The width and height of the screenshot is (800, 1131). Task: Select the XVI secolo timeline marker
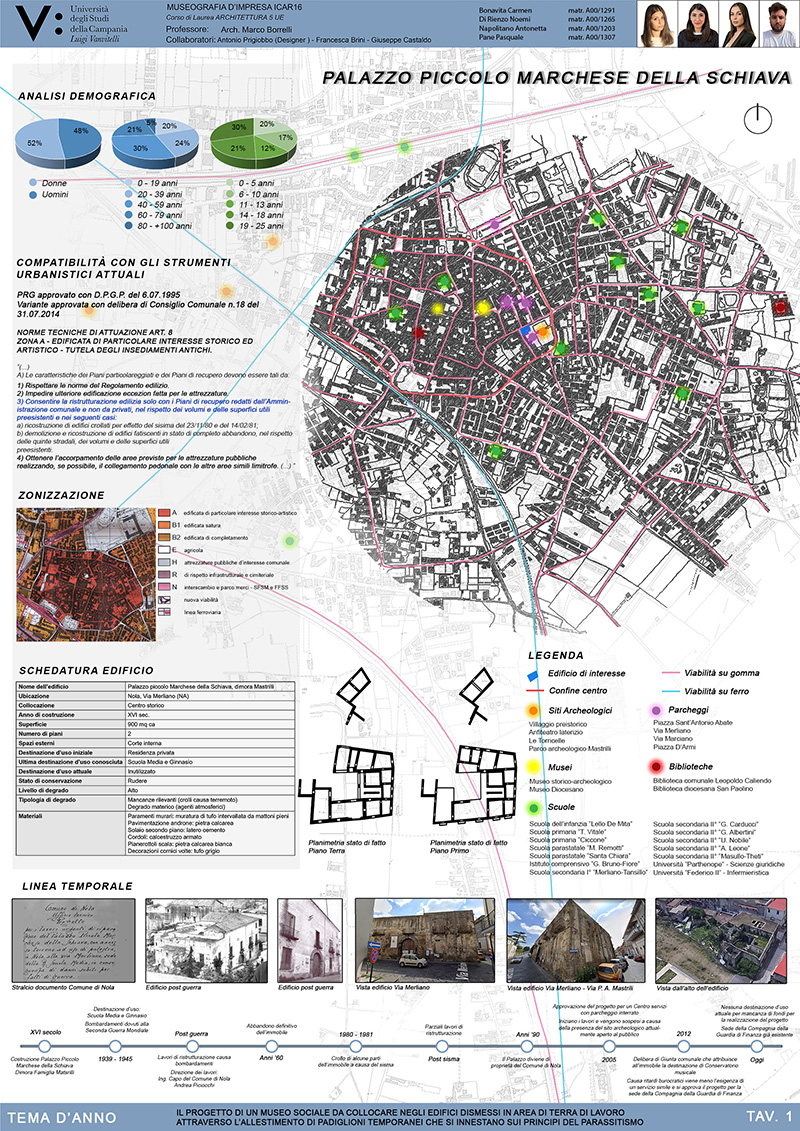tap(44, 1046)
